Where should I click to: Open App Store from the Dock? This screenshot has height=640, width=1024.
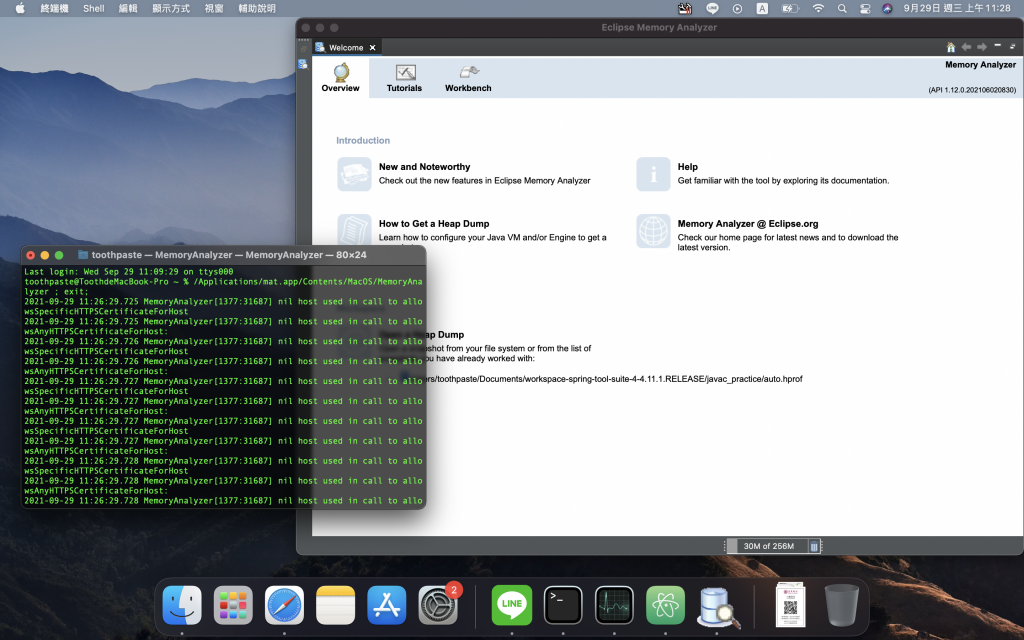point(387,605)
